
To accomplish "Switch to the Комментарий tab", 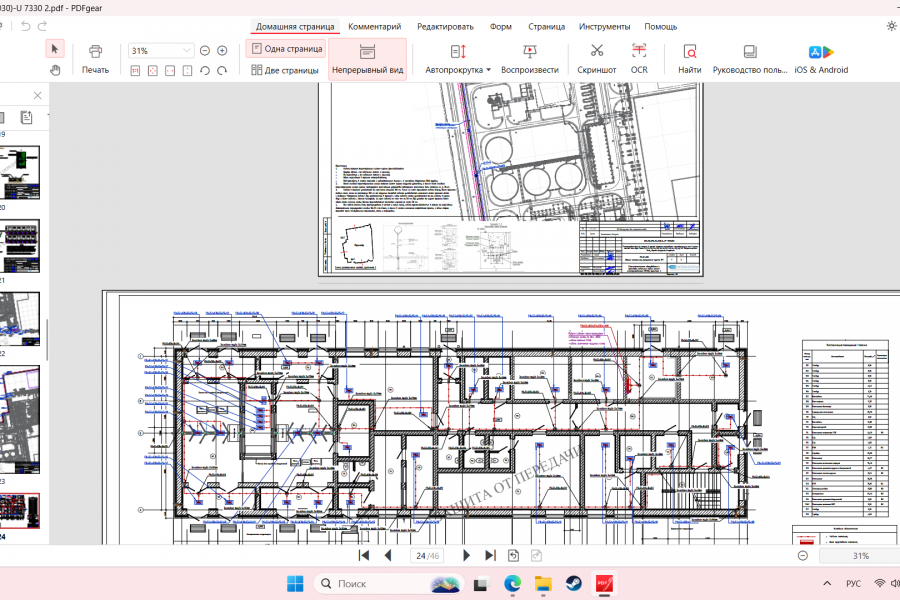I will (374, 26).
